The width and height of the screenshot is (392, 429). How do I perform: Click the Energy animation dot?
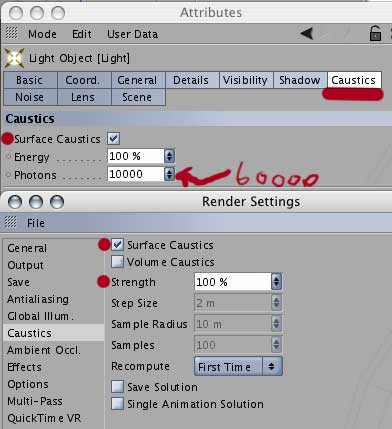pyautogui.click(x=8, y=156)
